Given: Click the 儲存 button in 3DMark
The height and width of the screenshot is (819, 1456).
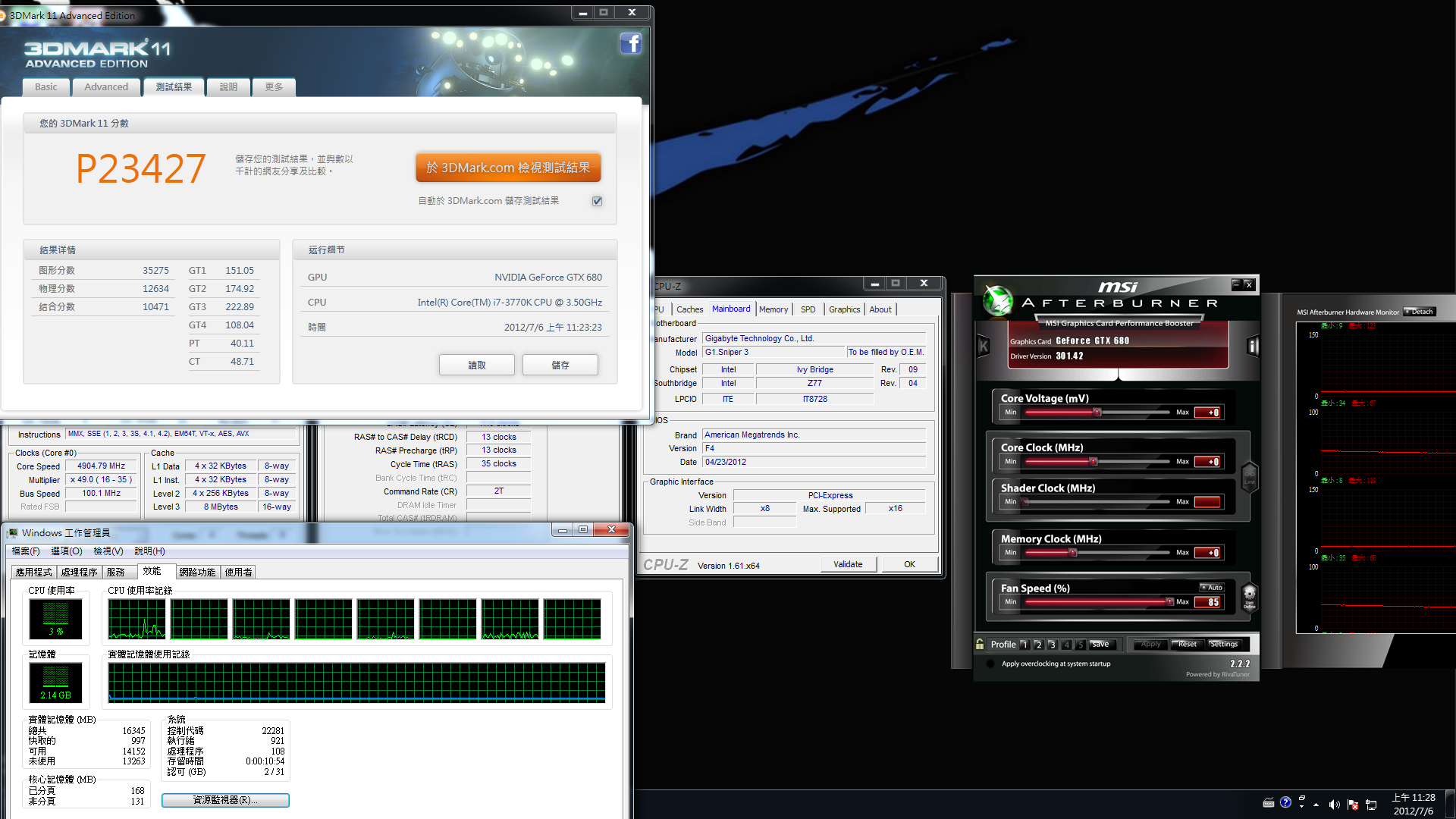Looking at the screenshot, I should pos(560,365).
